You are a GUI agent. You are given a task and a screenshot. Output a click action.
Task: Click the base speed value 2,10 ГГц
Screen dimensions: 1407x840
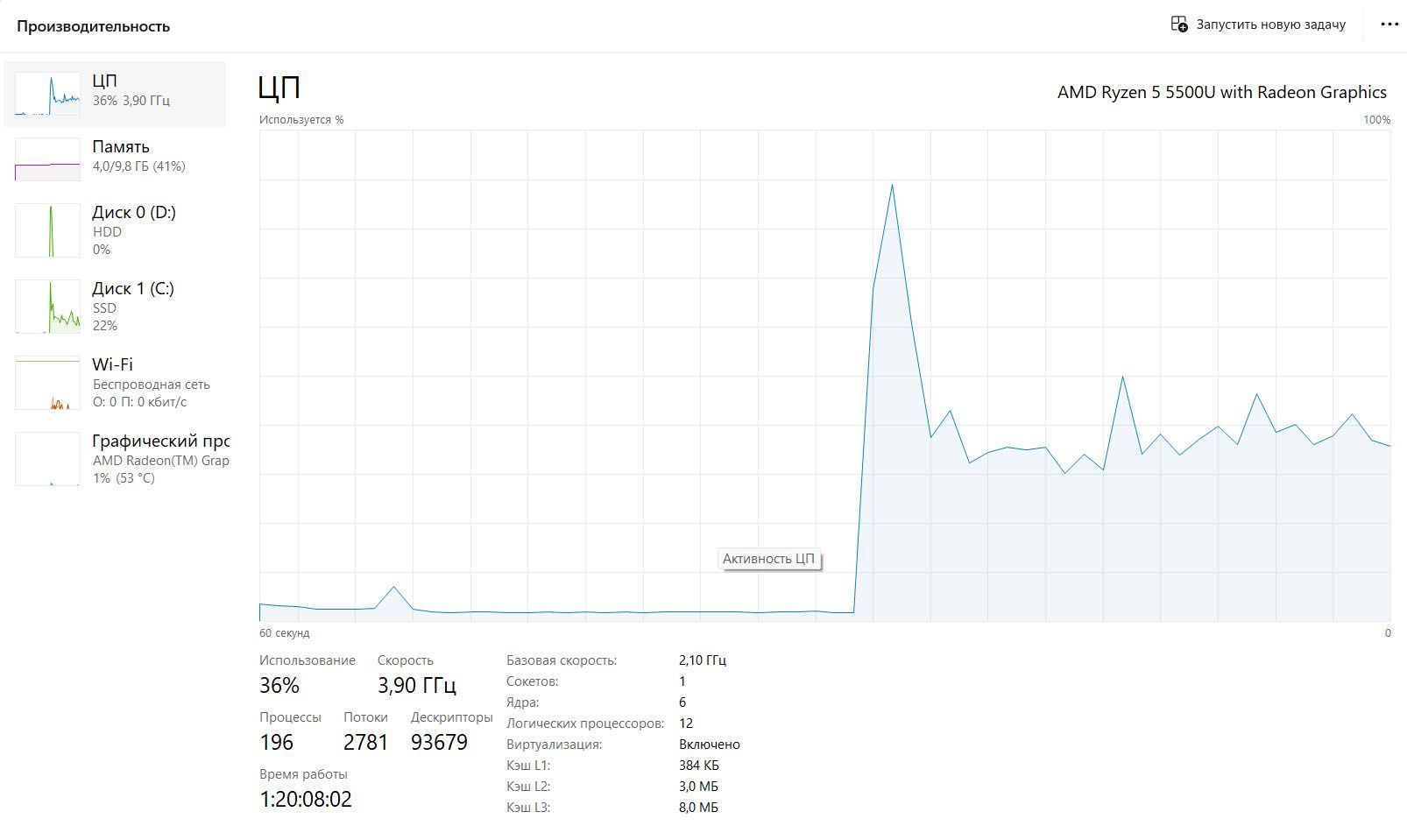click(x=703, y=660)
